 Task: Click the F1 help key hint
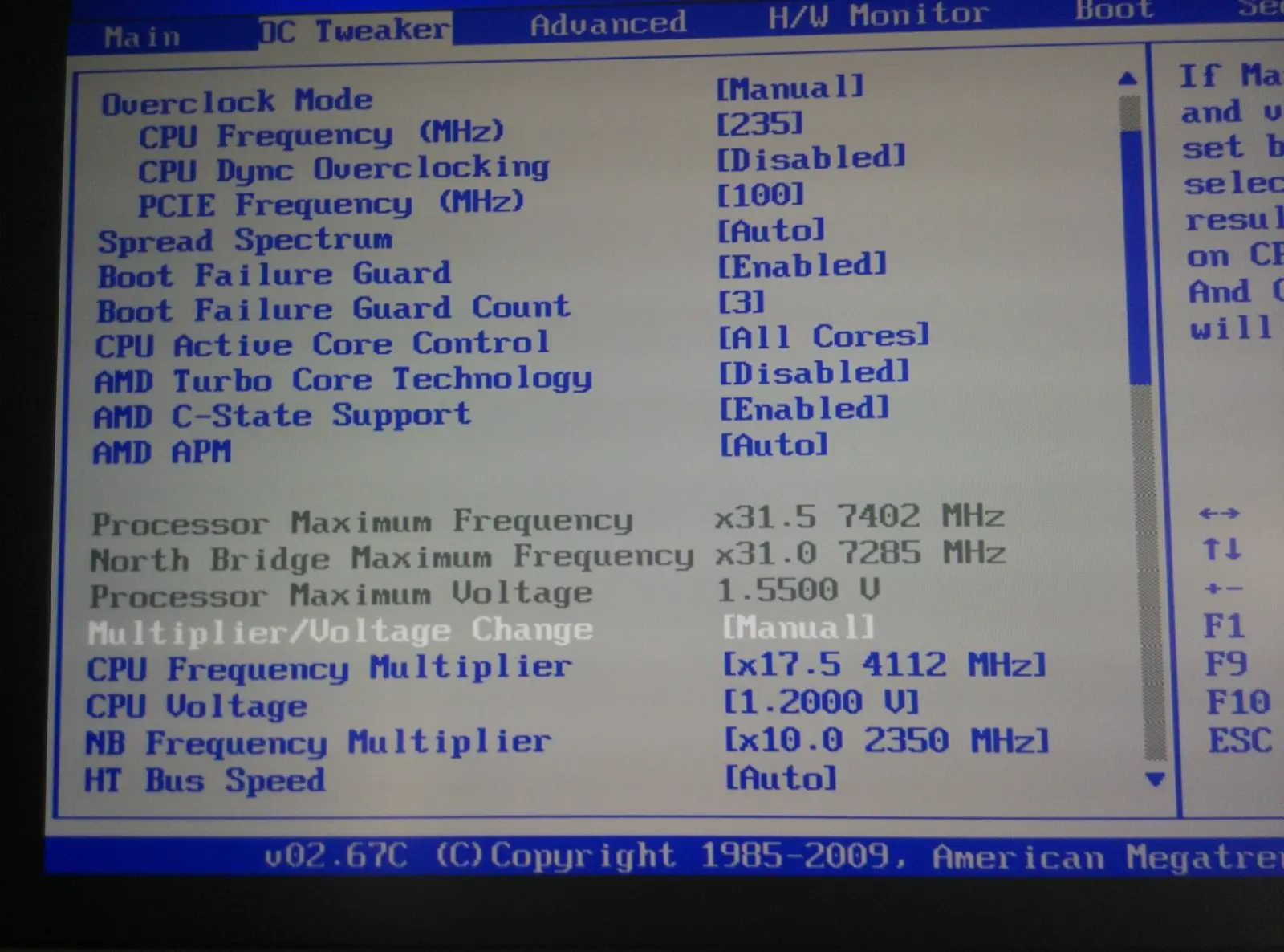click(1224, 625)
